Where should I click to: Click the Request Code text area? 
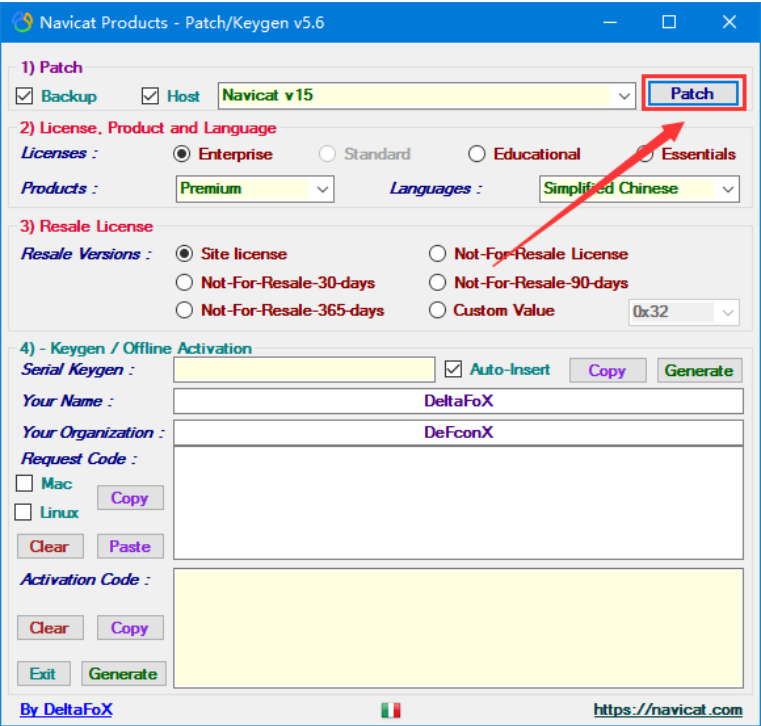[458, 503]
